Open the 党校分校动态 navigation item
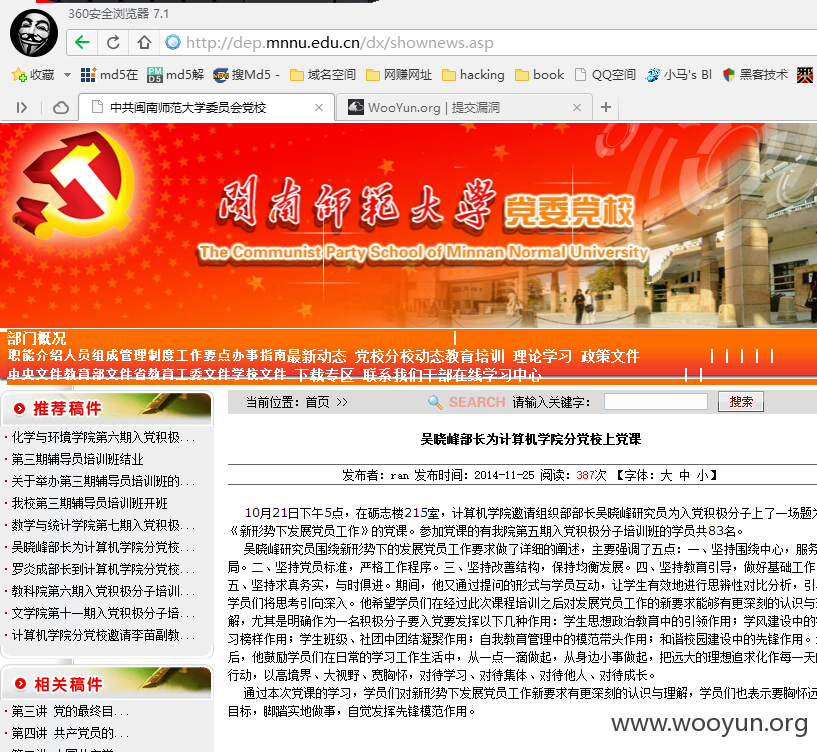Viewport: 817px width, 752px height. (x=399, y=356)
